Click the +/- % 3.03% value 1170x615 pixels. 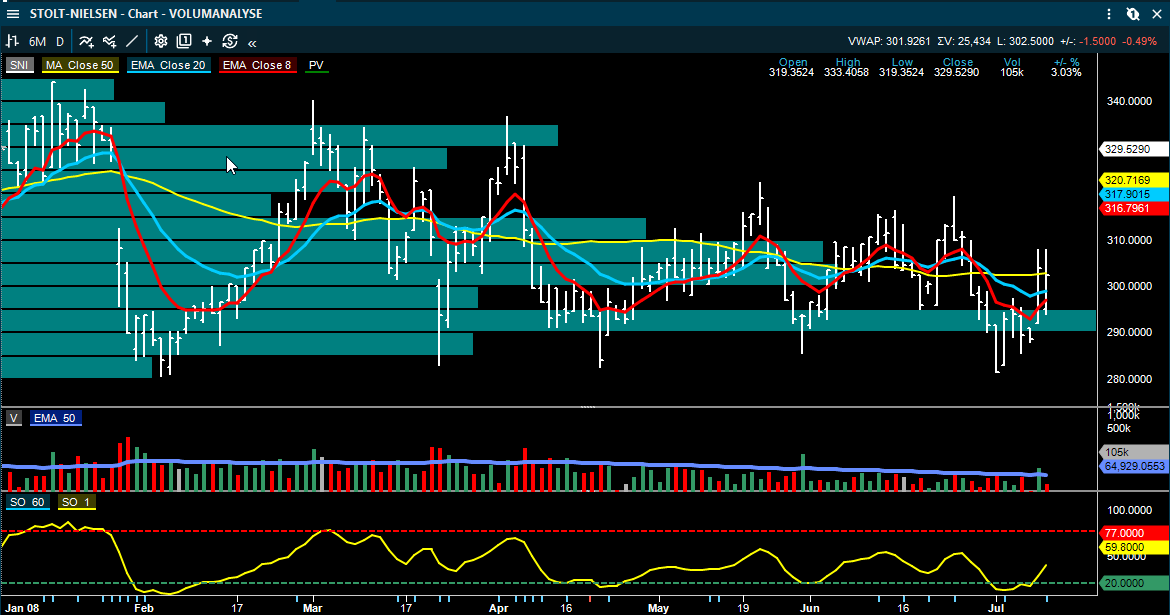pos(1066,72)
